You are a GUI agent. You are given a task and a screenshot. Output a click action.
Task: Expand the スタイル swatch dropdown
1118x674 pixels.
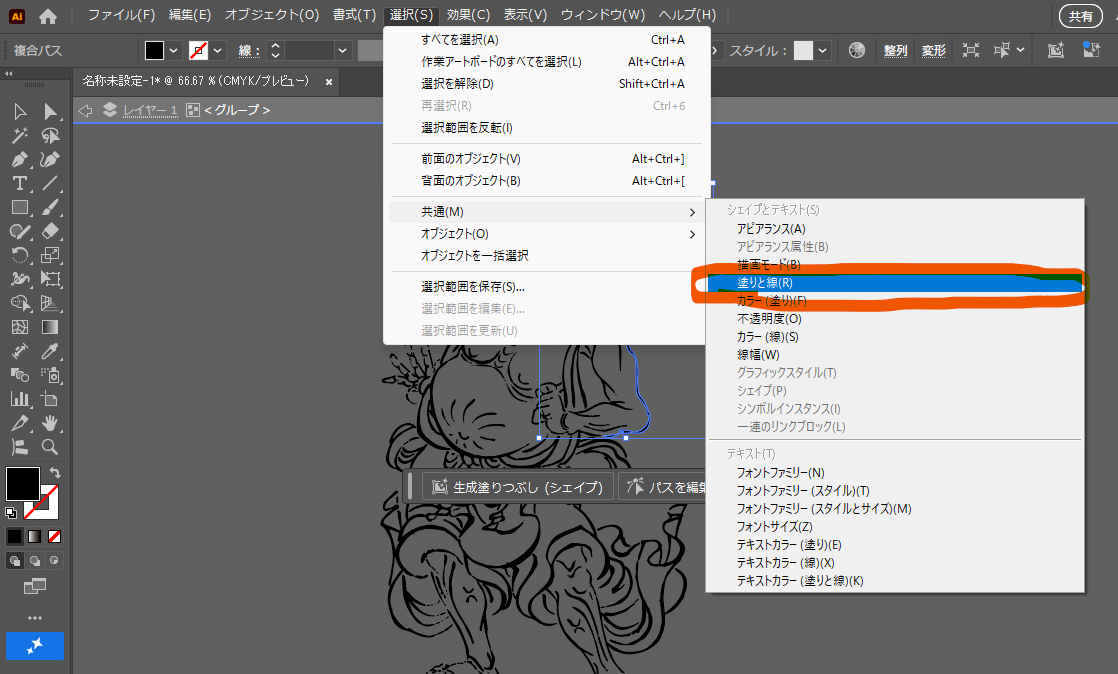[x=822, y=50]
